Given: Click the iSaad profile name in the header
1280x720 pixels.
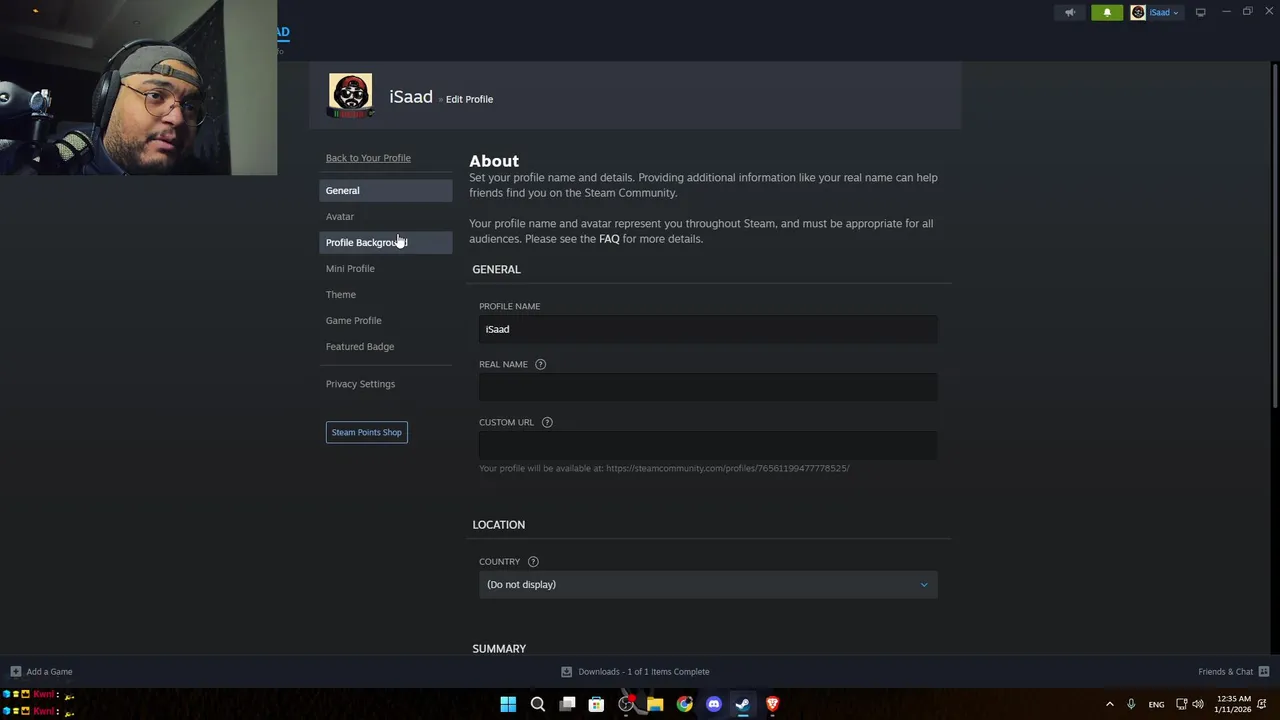Looking at the screenshot, I should pos(411,97).
